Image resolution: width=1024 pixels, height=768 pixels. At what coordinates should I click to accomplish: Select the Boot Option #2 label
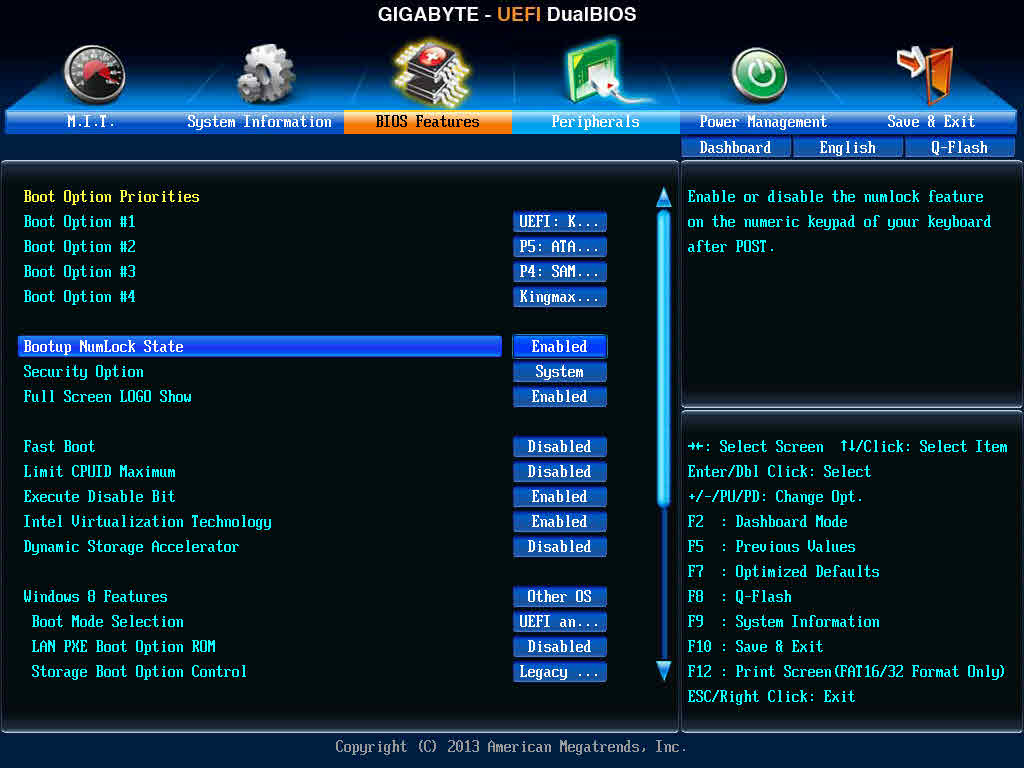(x=80, y=246)
